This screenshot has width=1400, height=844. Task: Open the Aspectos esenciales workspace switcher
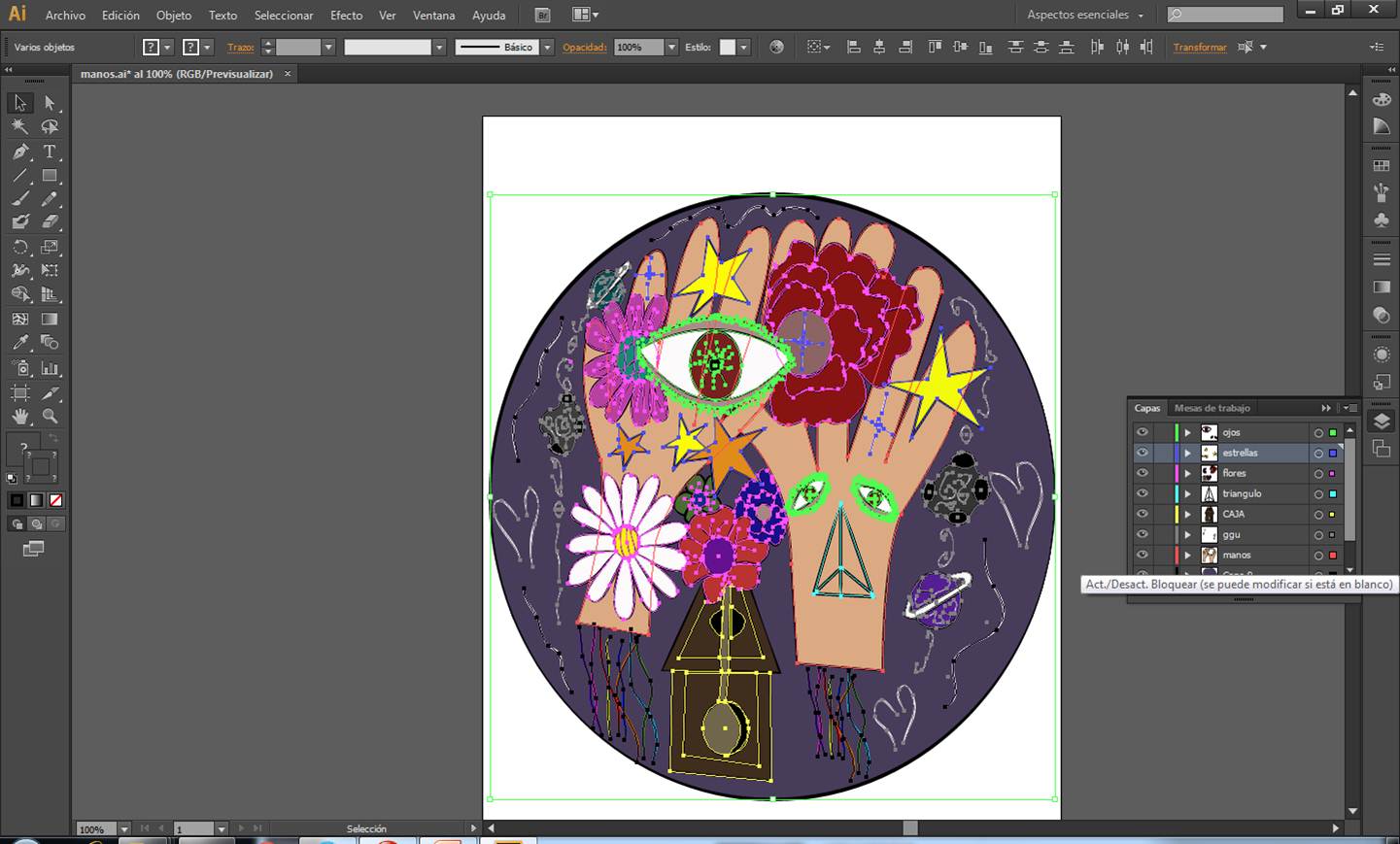(1085, 16)
